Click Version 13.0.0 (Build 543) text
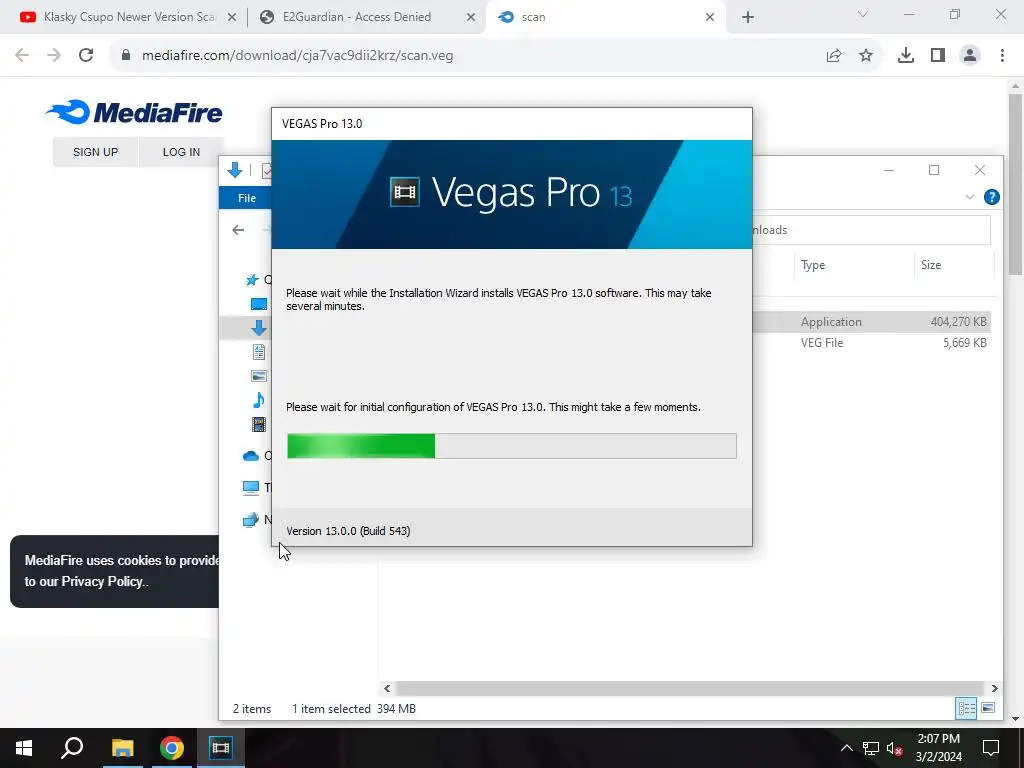The height and width of the screenshot is (768, 1024). point(348,531)
